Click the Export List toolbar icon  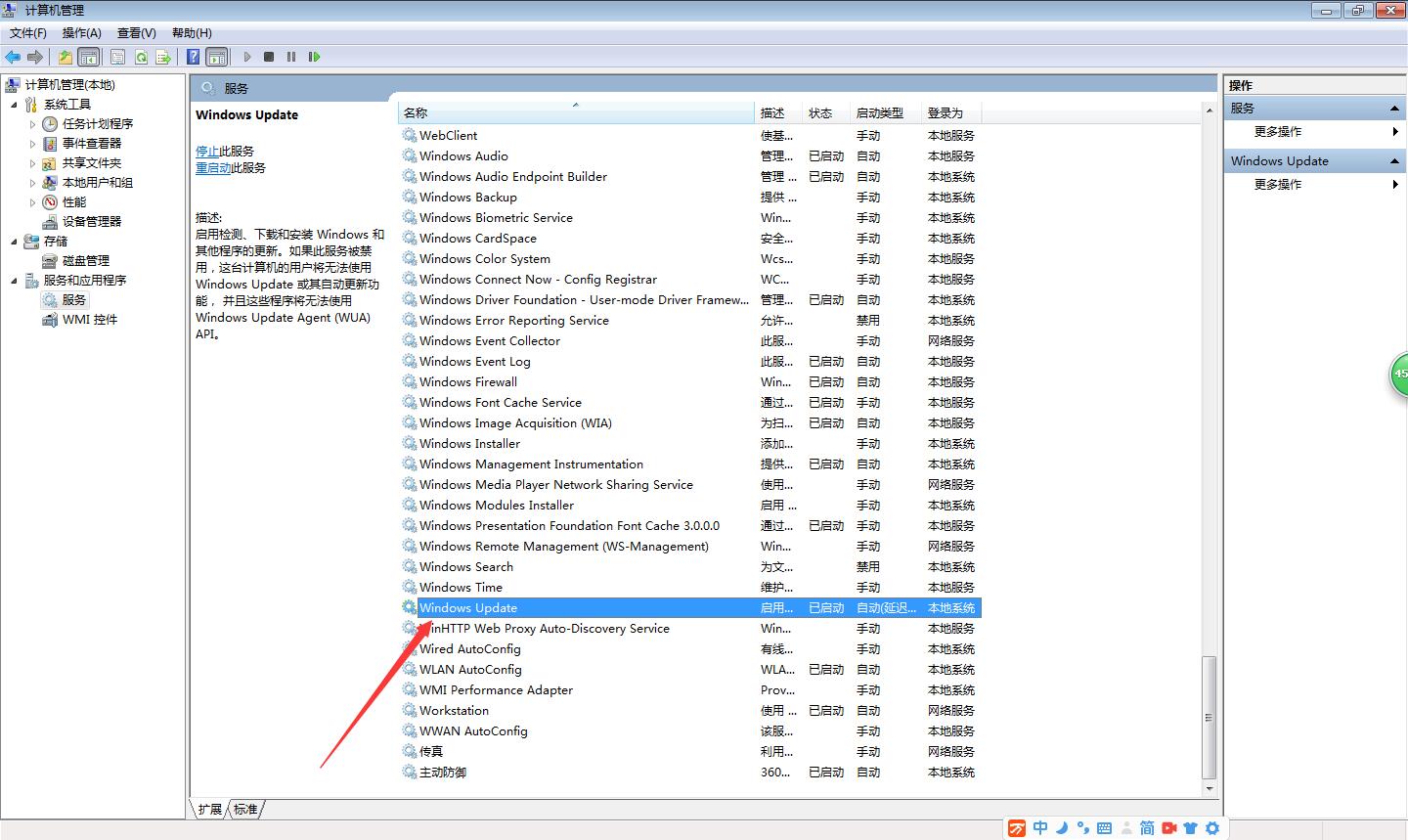163,57
